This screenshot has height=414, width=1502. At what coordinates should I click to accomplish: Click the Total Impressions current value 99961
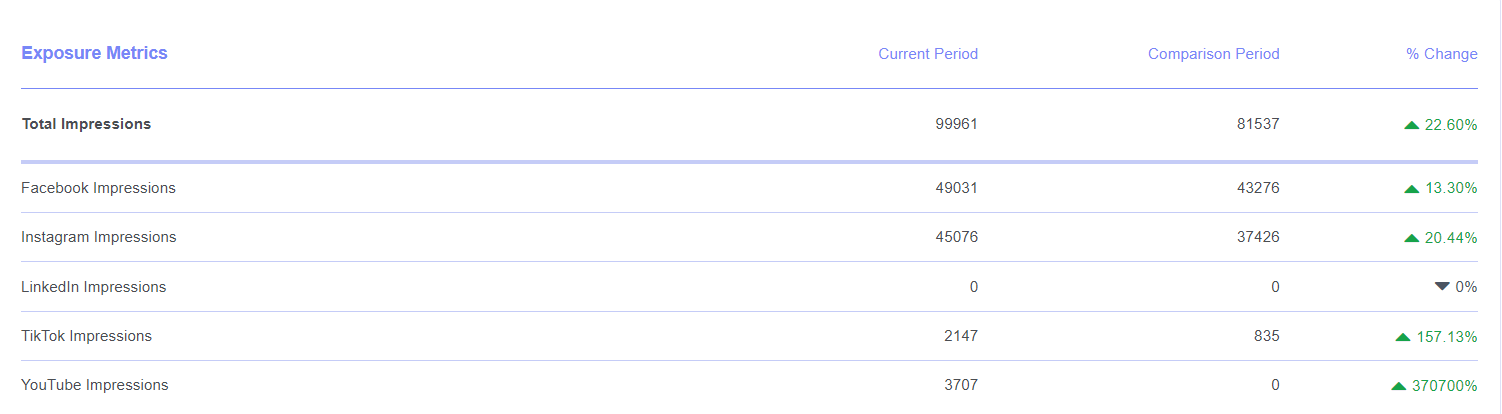click(956, 124)
